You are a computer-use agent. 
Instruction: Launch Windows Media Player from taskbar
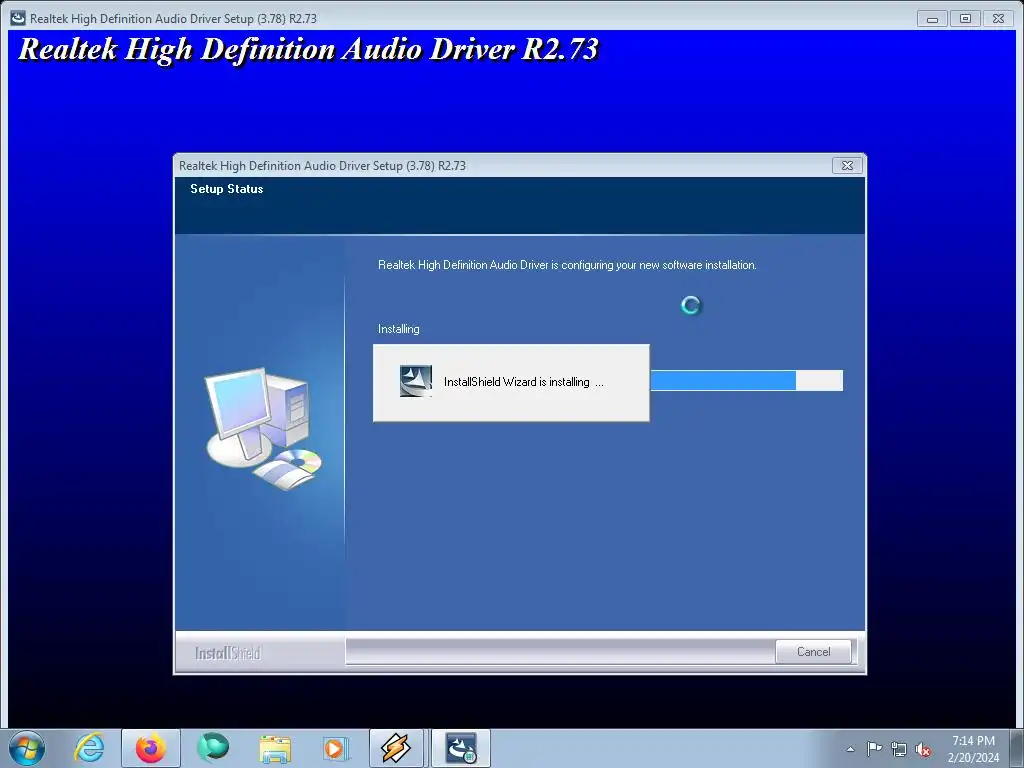[336, 748]
